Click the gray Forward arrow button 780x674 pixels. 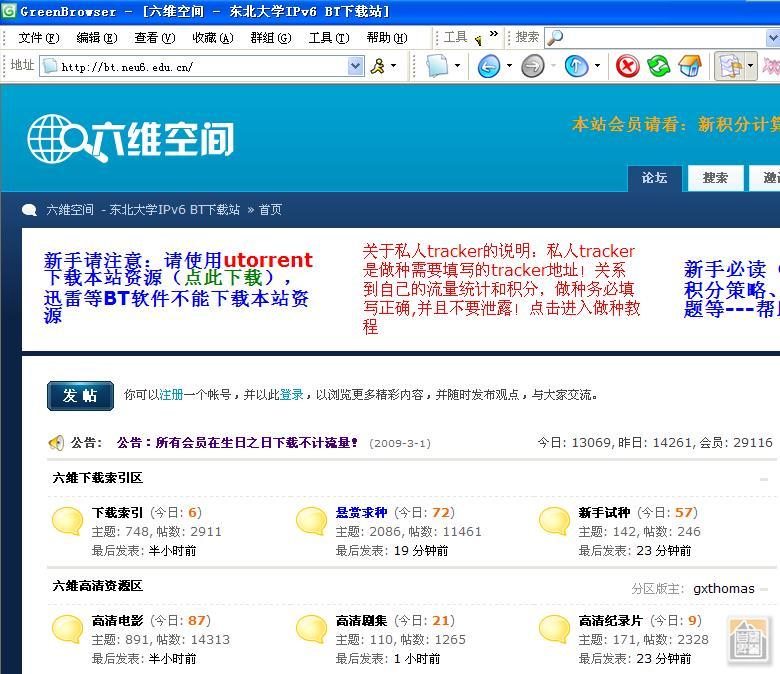point(533,66)
